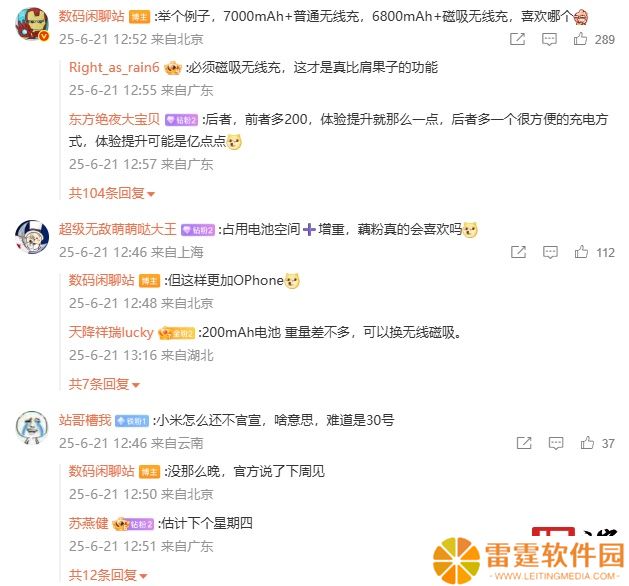Like the comment with 289 likes
Image resolution: width=629 pixels, height=586 pixels.
coord(580,39)
